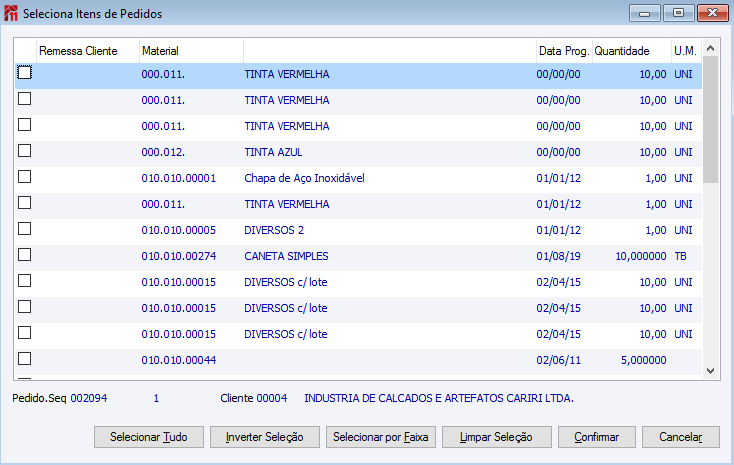Click the TINTA AZUL description
This screenshot has height=465, width=734.
click(x=273, y=152)
